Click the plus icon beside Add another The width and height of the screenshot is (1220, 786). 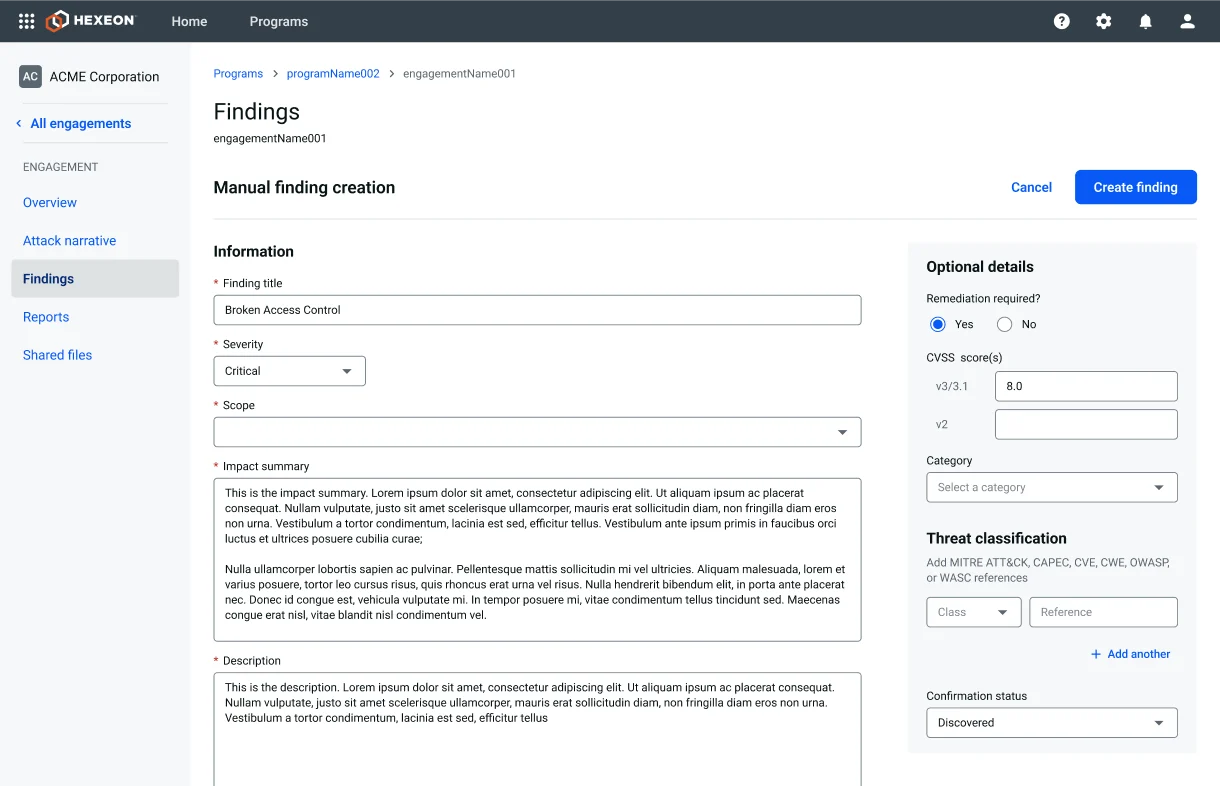click(1096, 654)
